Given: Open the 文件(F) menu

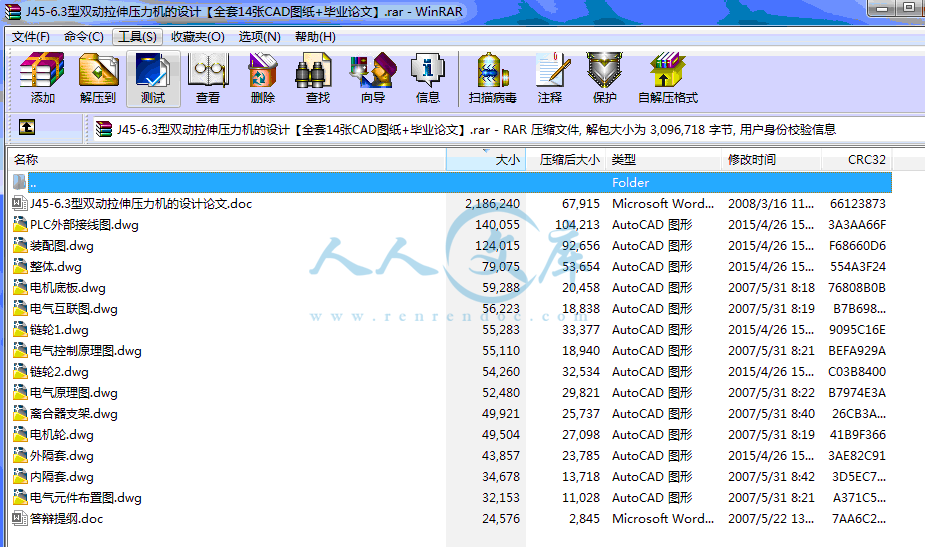Looking at the screenshot, I should (31, 37).
